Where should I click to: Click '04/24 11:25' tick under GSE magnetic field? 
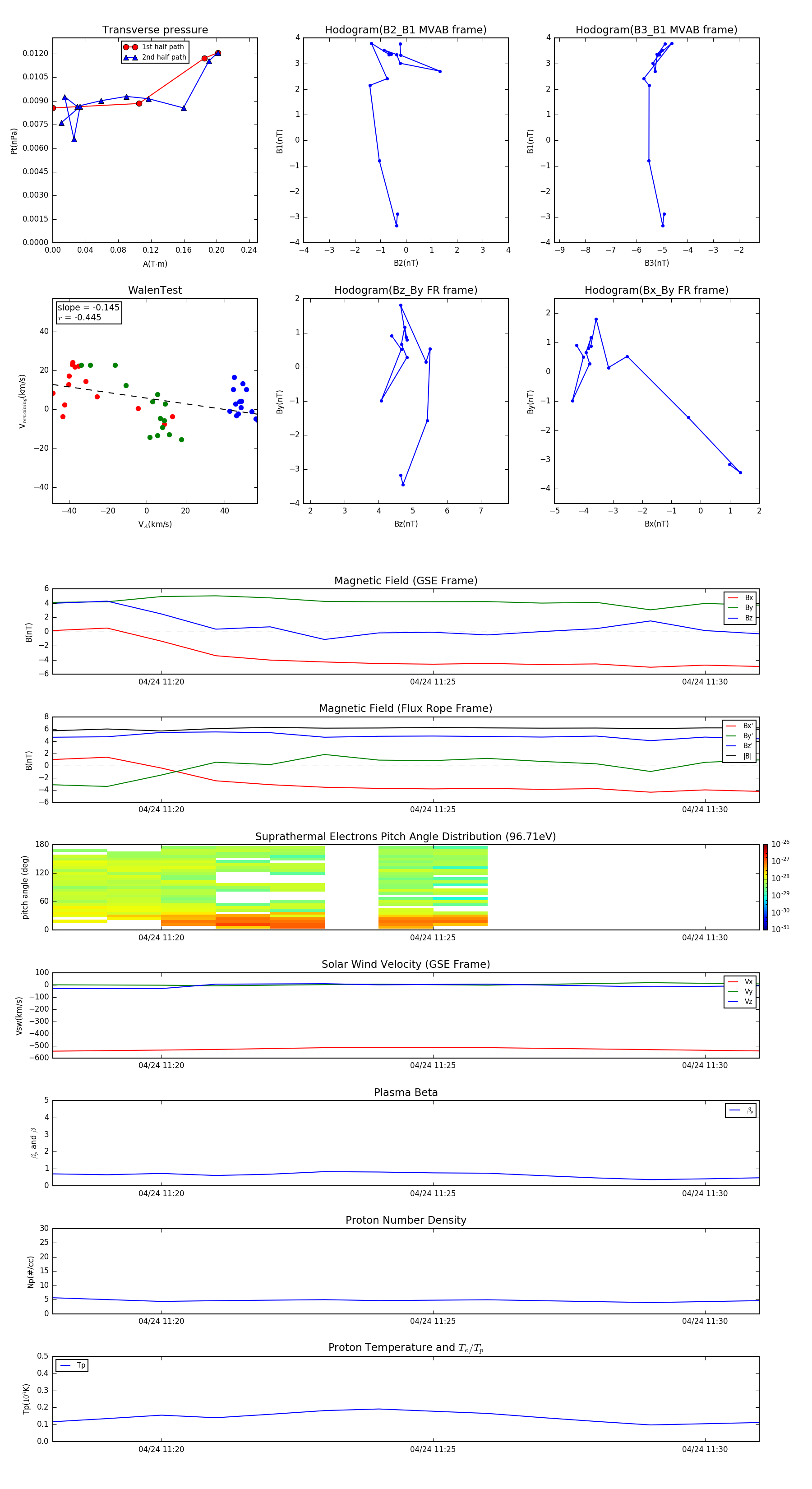[433, 682]
